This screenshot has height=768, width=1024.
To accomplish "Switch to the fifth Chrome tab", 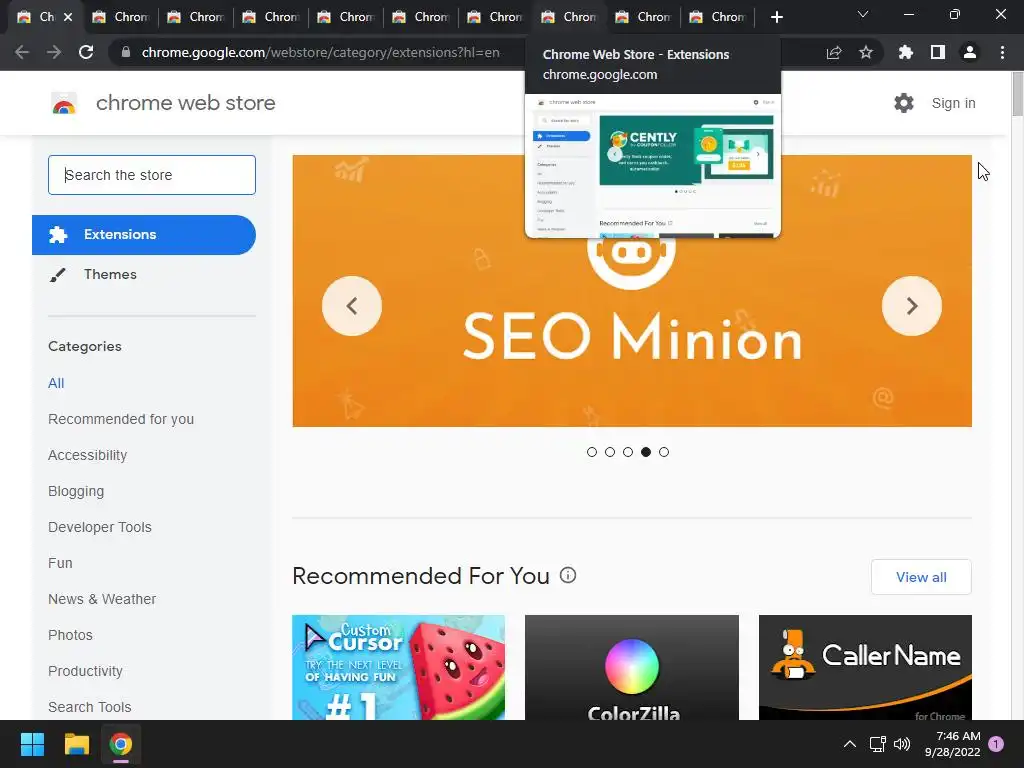I will 346,17.
